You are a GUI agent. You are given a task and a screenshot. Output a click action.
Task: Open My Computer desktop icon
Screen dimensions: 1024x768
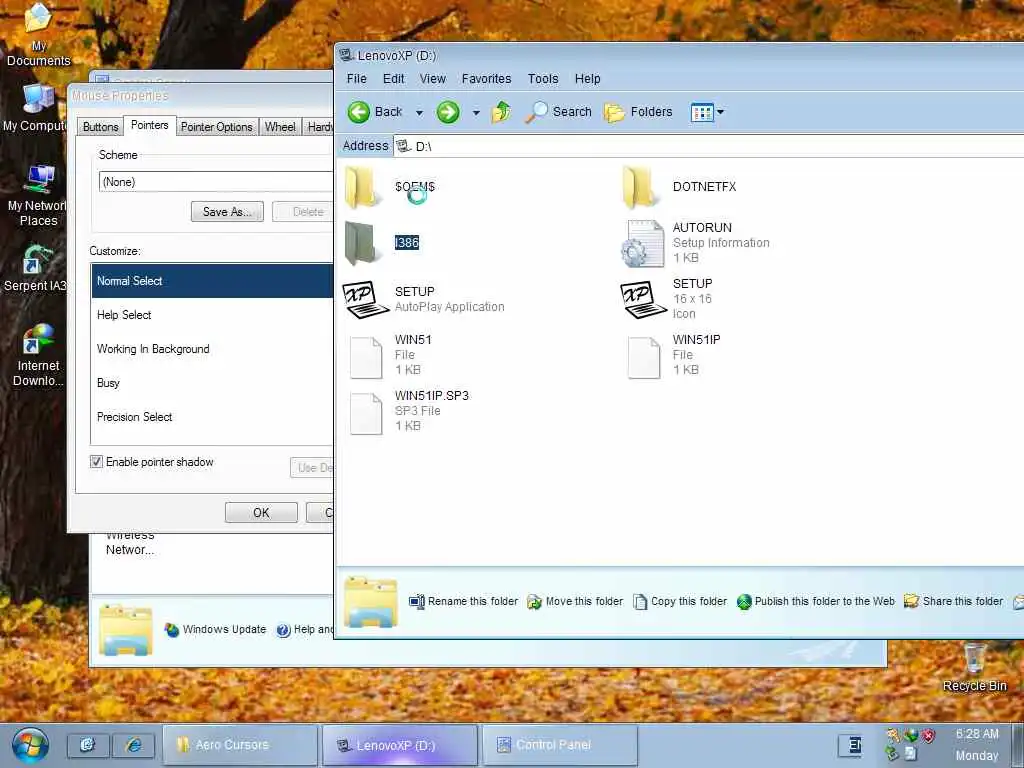[35, 108]
